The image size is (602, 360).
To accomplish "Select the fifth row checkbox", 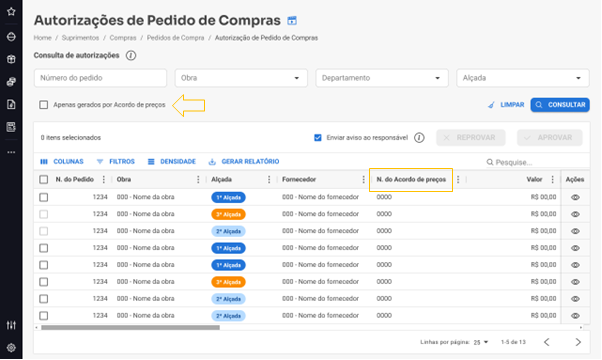I will (x=44, y=265).
